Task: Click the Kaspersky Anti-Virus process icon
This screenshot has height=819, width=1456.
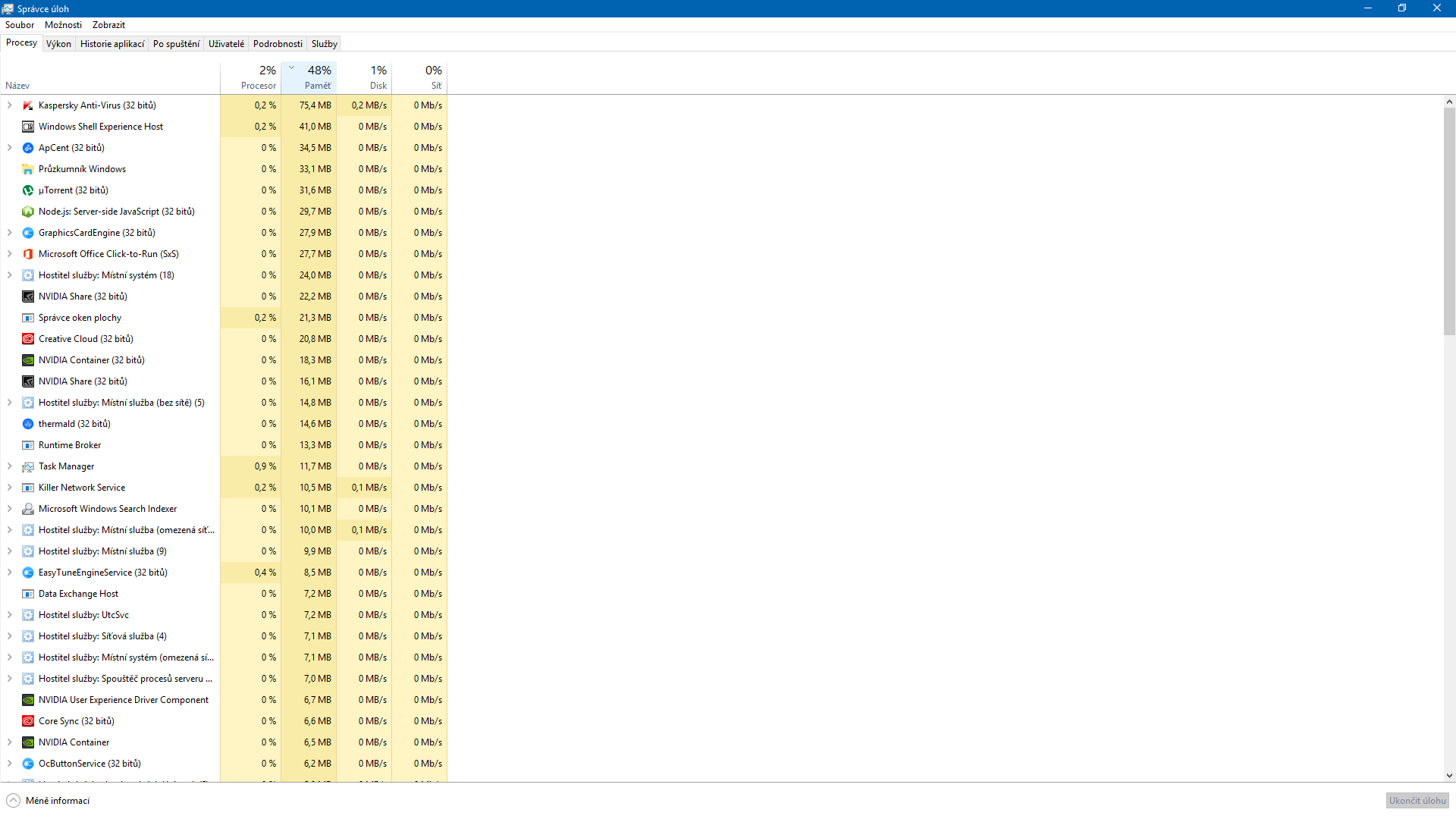Action: point(28,105)
